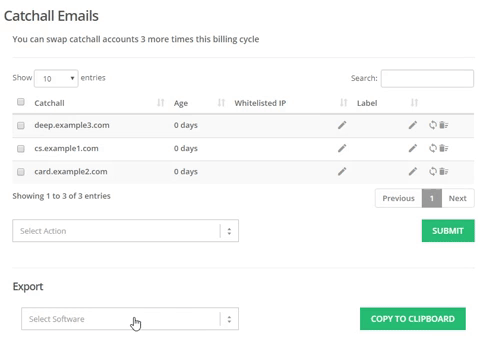Sort by Age column arrows

(221, 103)
